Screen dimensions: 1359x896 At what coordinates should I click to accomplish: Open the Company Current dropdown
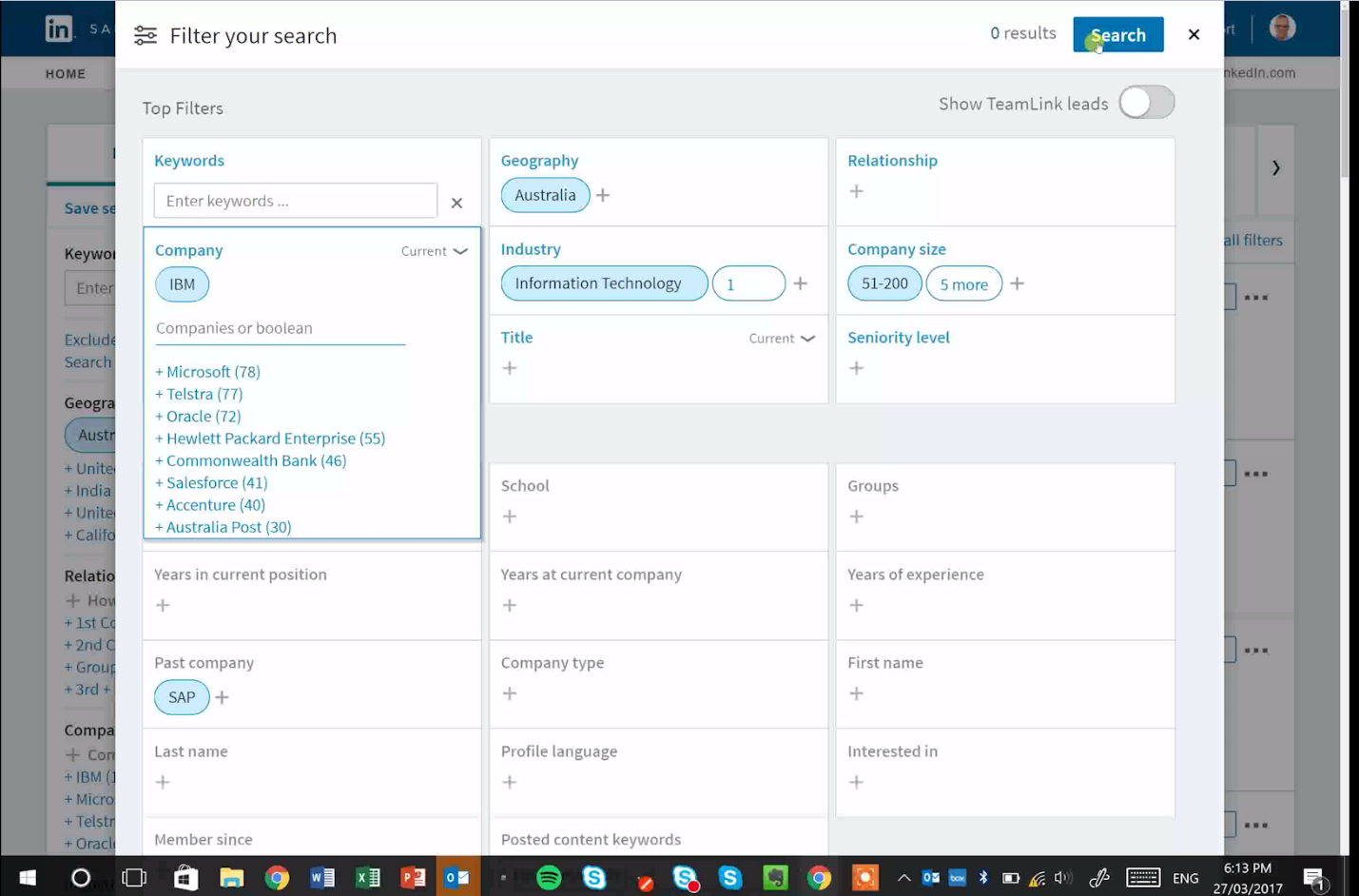point(434,251)
